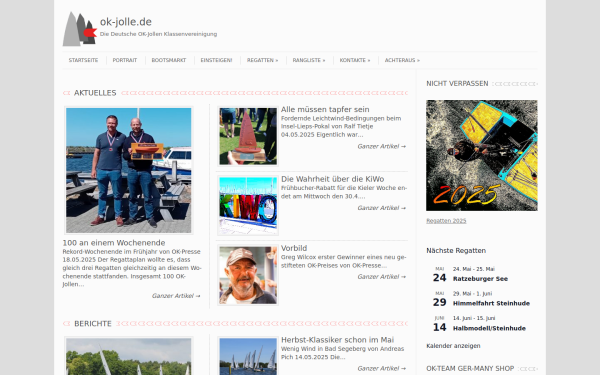Read full article for 100 an einem Wochenende
This screenshot has width=600, height=375.
pos(176,296)
